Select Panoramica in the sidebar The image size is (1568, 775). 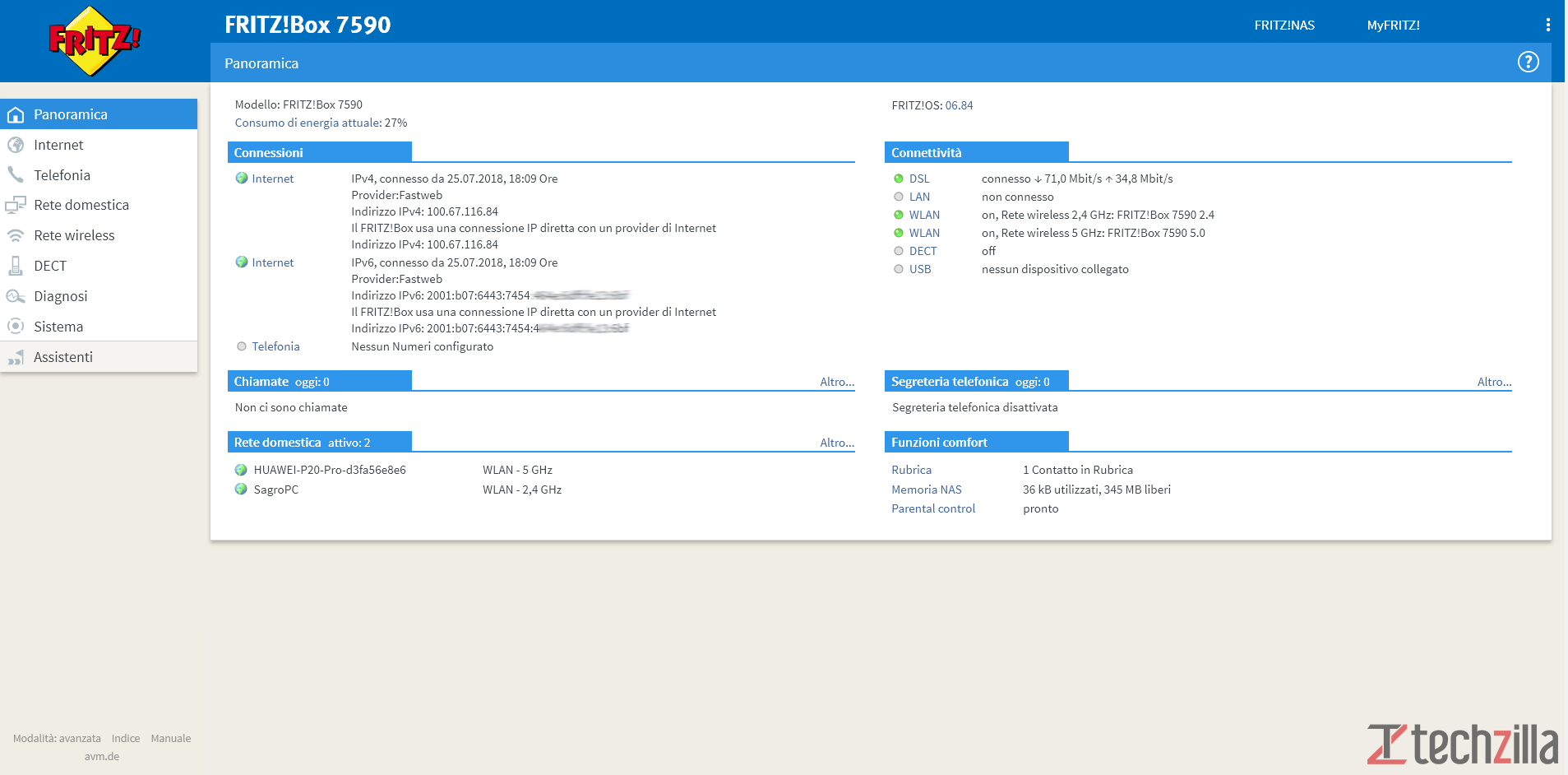(70, 114)
